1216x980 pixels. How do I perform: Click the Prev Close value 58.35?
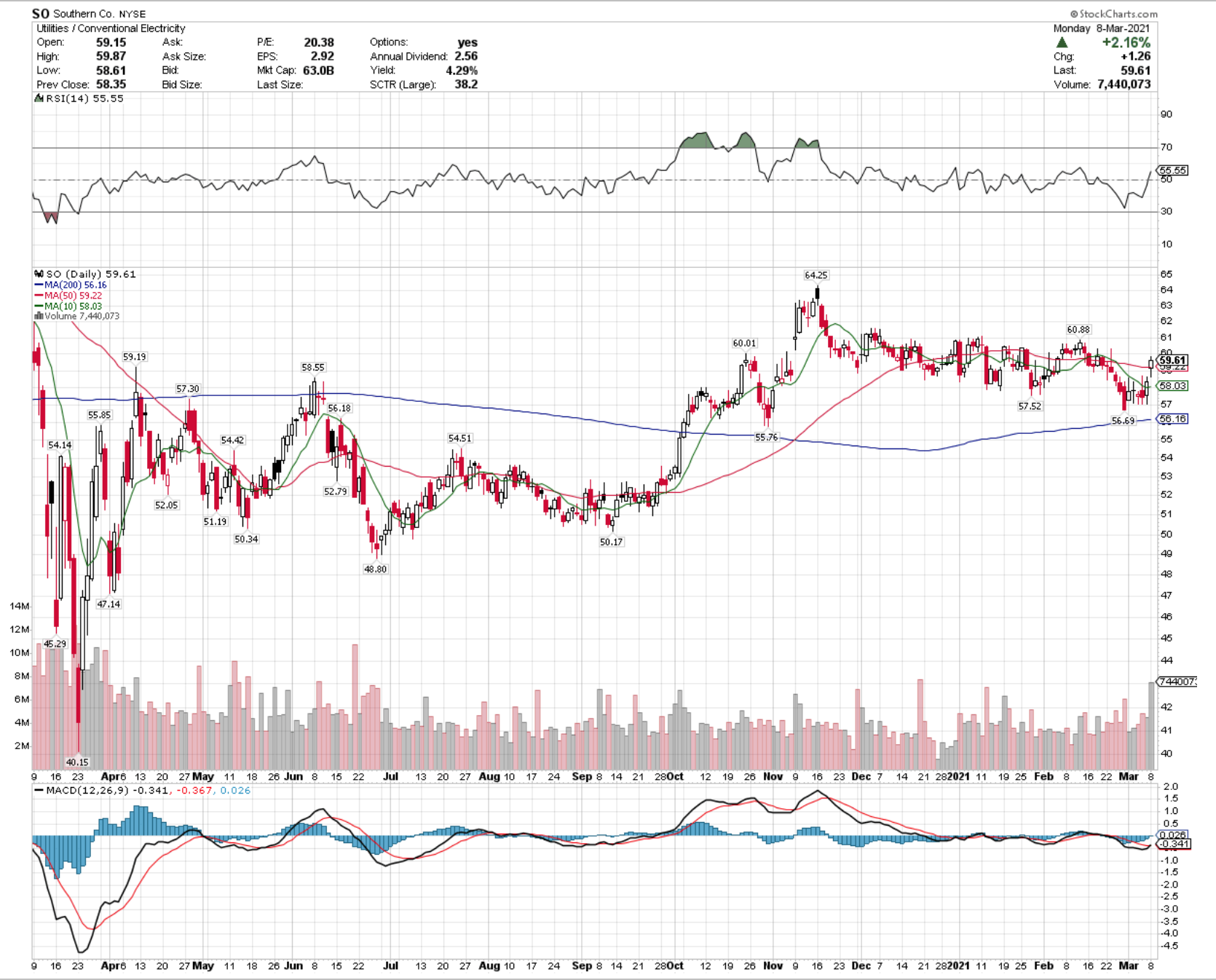(x=111, y=84)
